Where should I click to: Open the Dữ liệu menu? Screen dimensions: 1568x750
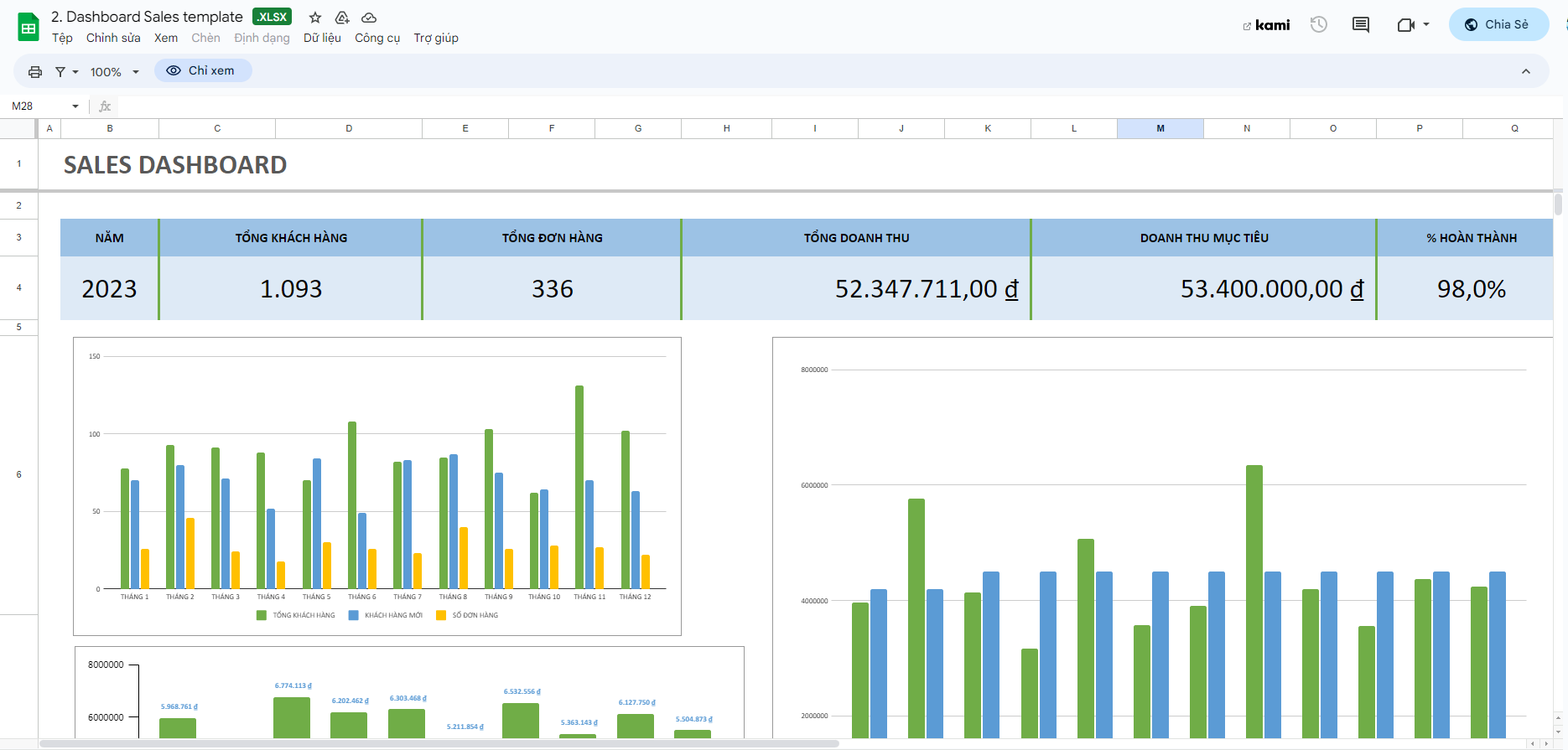click(x=322, y=38)
